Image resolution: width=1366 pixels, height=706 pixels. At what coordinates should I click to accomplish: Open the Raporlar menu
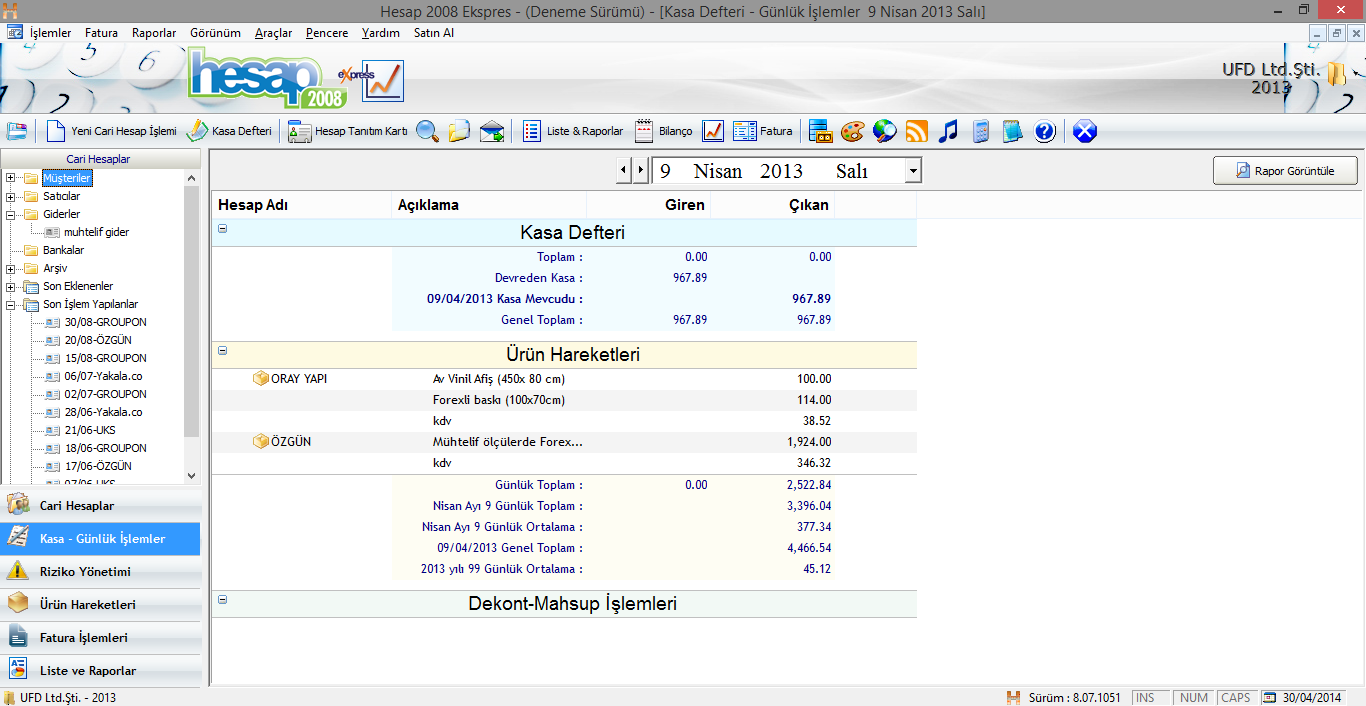(154, 33)
